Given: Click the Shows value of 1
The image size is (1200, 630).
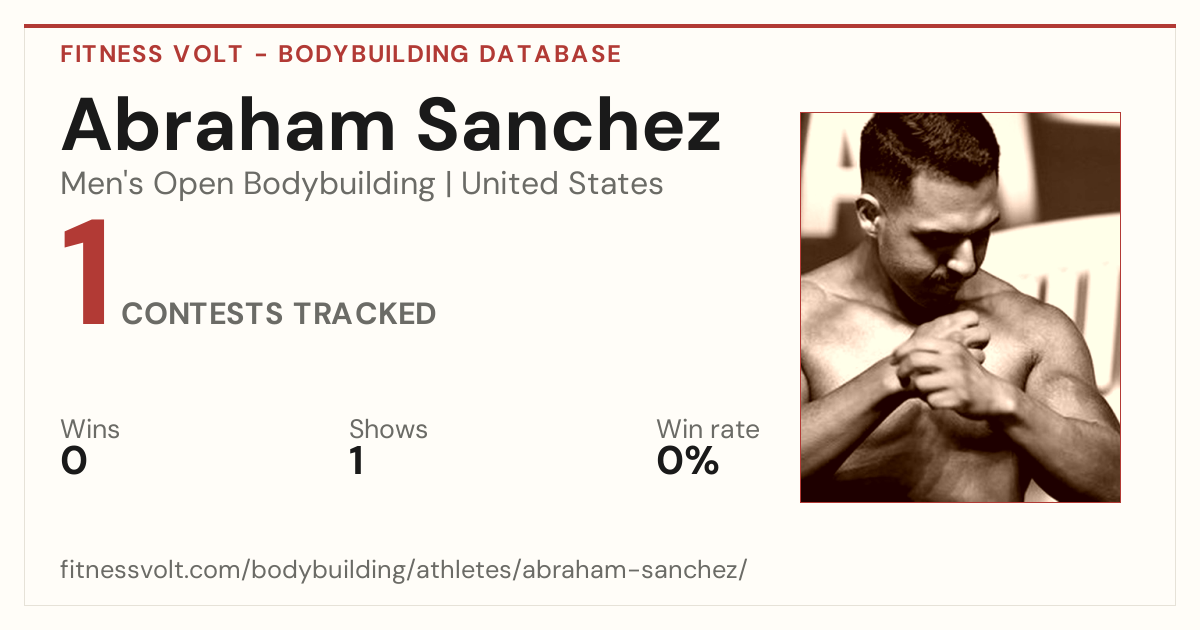Looking at the screenshot, I should click(x=356, y=461).
